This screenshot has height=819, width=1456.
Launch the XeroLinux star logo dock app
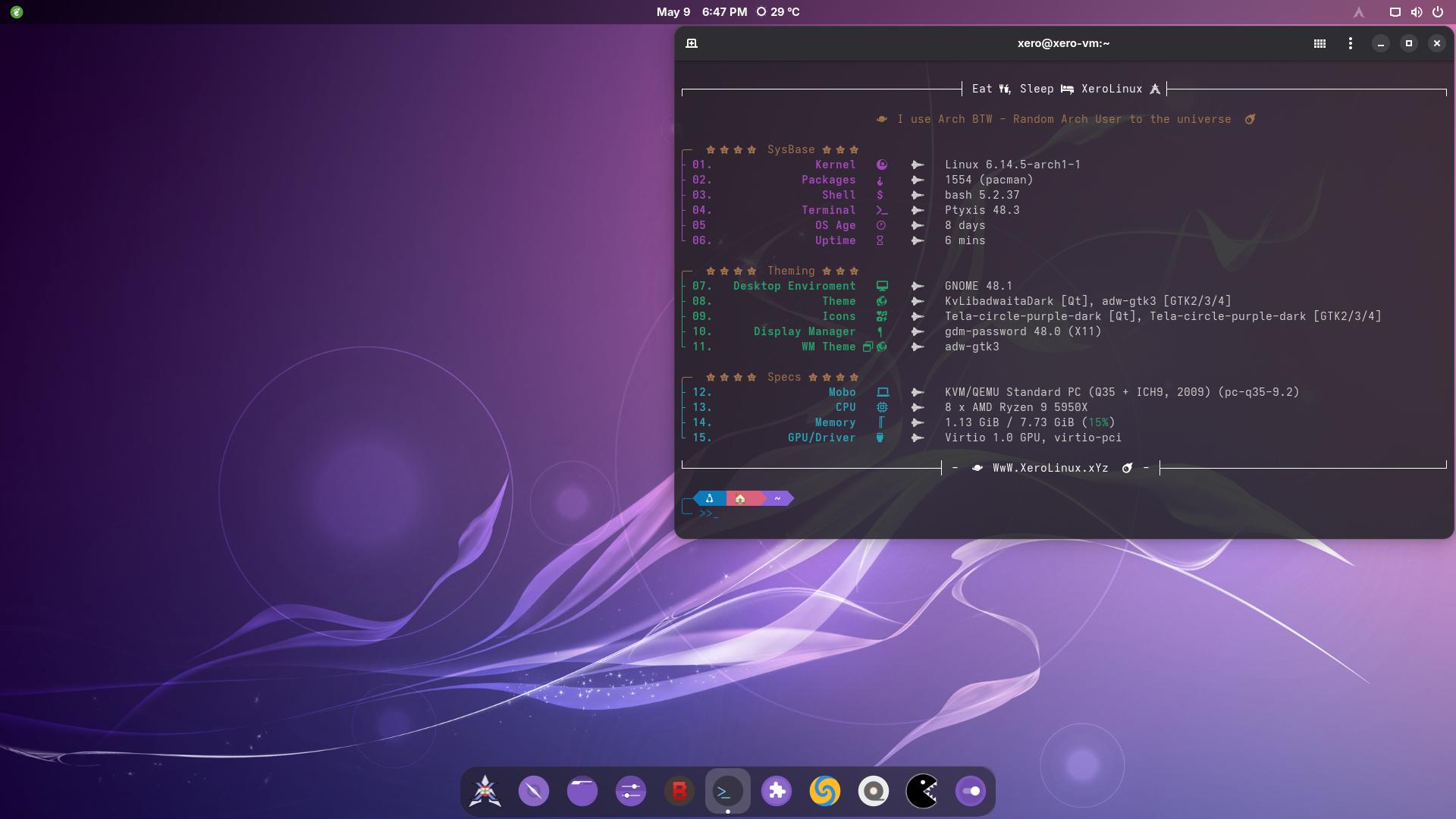485,791
